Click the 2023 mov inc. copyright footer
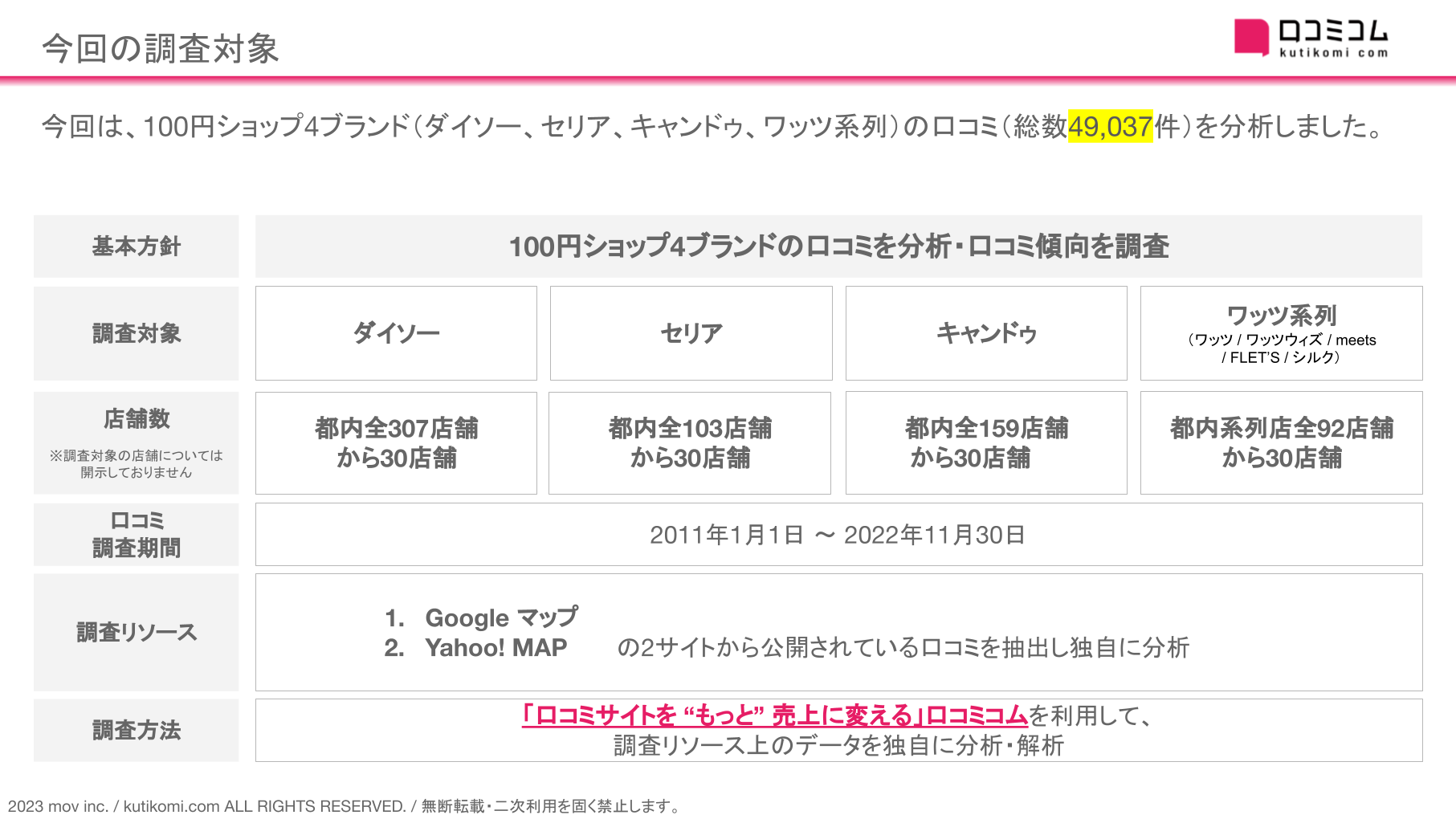This screenshot has width=1456, height=819. 344,806
